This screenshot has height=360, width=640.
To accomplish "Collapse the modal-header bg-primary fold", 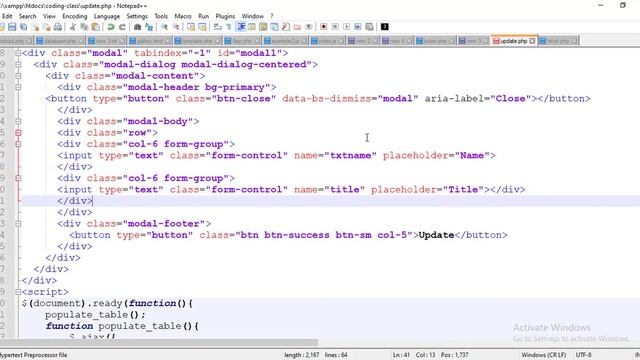I will [18, 87].
